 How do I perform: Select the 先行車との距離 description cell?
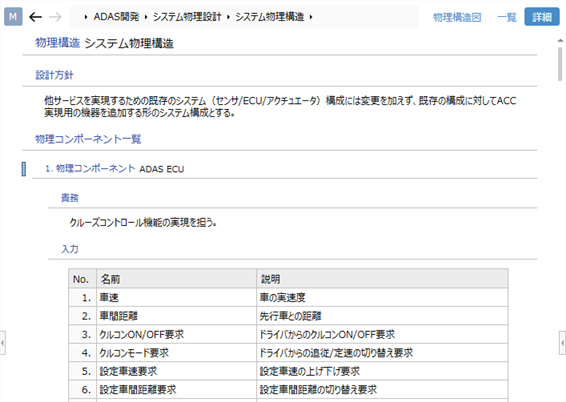pyautogui.click(x=382, y=316)
